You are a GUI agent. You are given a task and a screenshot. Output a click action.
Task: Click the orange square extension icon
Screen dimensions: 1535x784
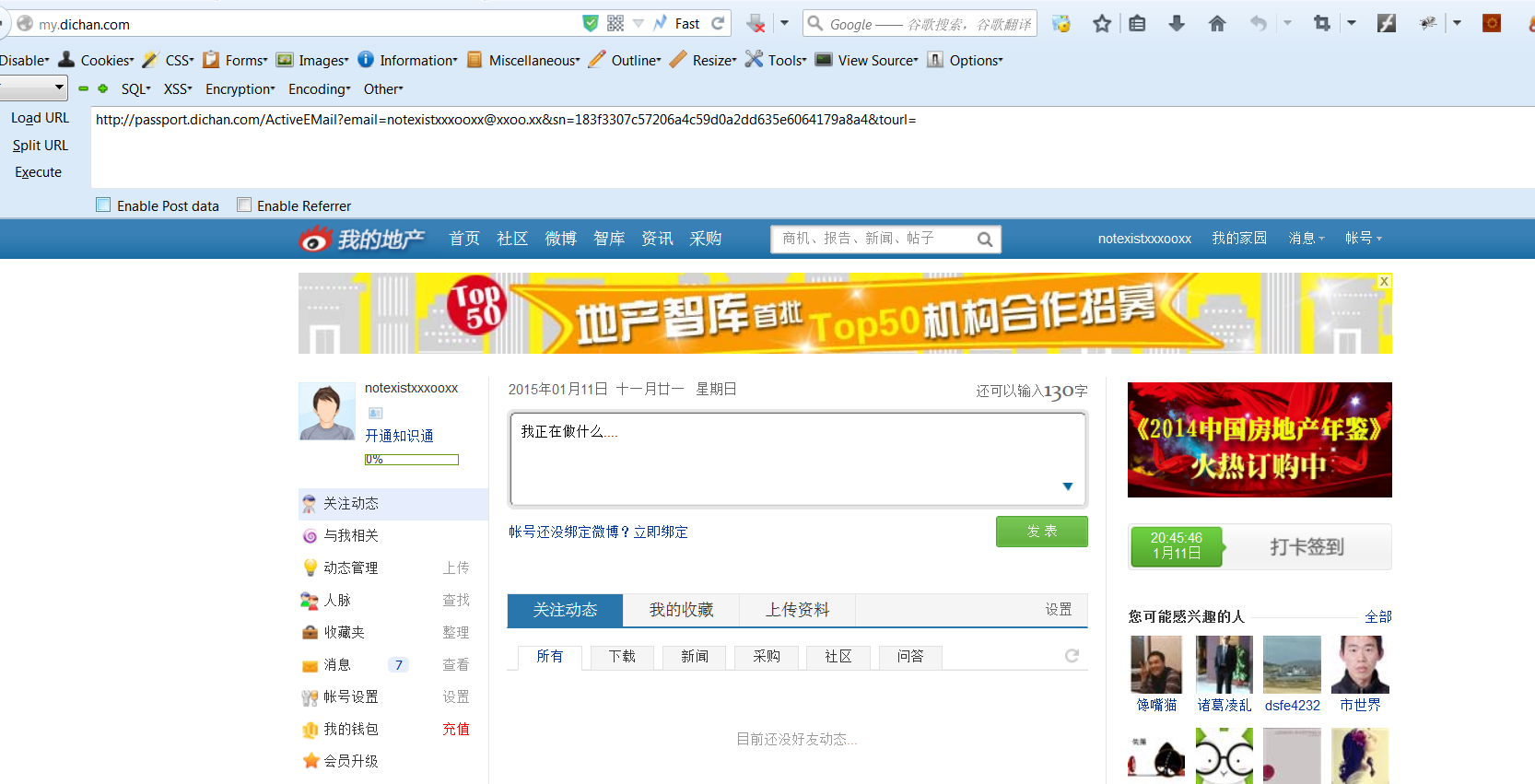click(x=1492, y=24)
